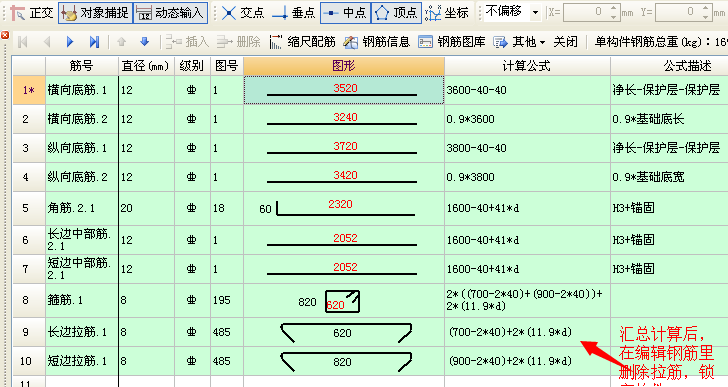The image size is (728, 387).
Task: Toggle 坐标 coordinate snap
Action: pos(447,13)
